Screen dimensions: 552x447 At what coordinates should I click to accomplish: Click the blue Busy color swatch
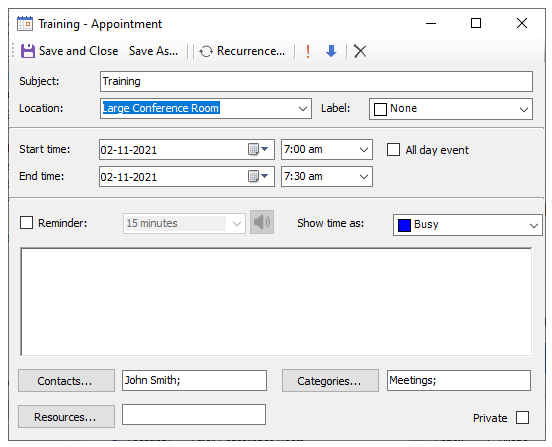pyautogui.click(x=404, y=225)
